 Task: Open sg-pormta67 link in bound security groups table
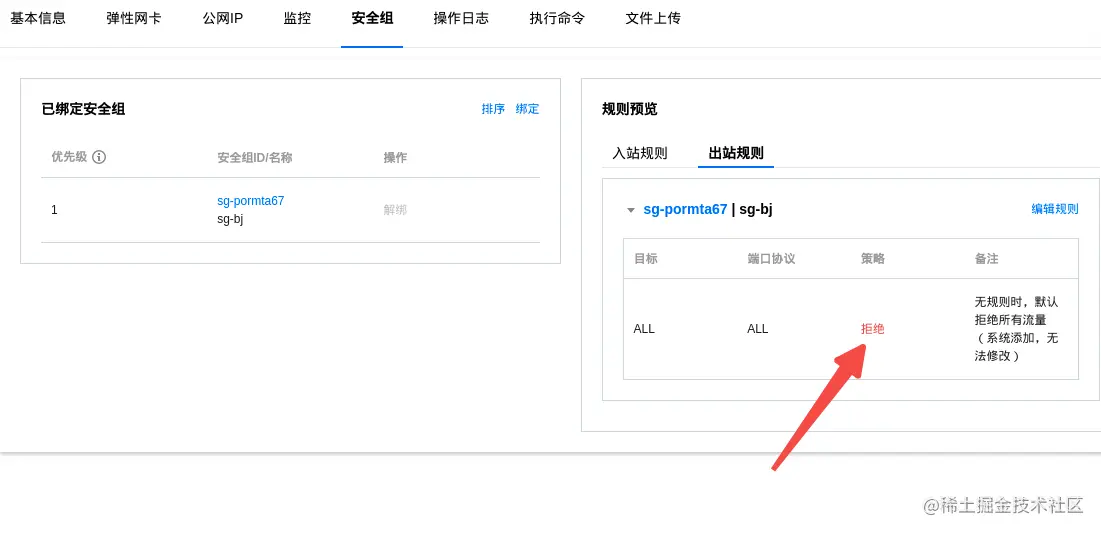(251, 201)
